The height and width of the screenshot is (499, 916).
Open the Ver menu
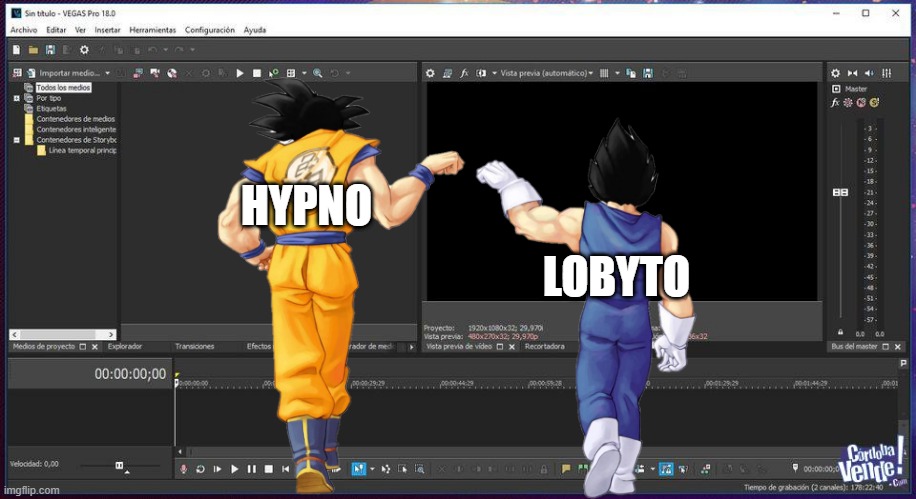(80, 30)
